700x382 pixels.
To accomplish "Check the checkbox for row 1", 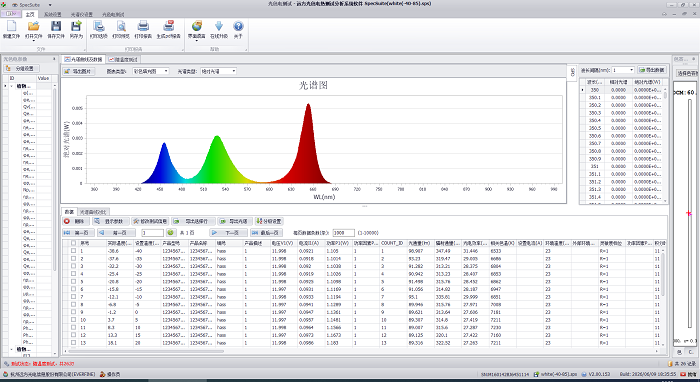I will [x=73, y=251].
